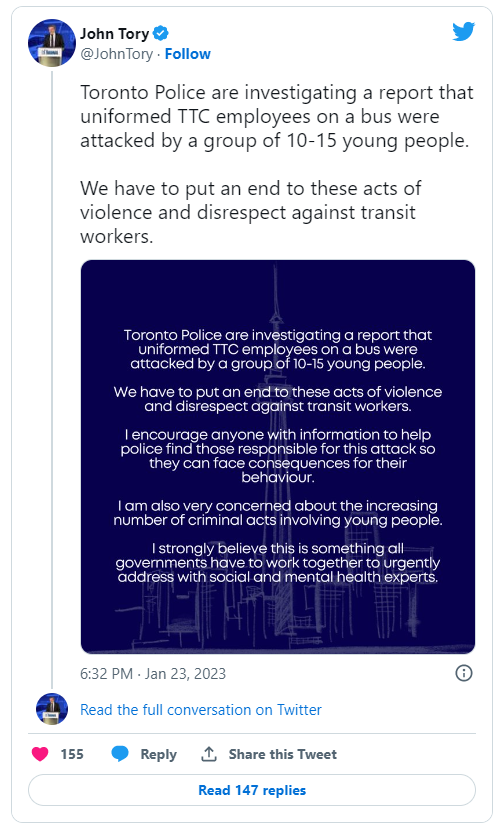This screenshot has width=499, height=832.
Task: Click the Twitter bird logo
Action: 463,32
